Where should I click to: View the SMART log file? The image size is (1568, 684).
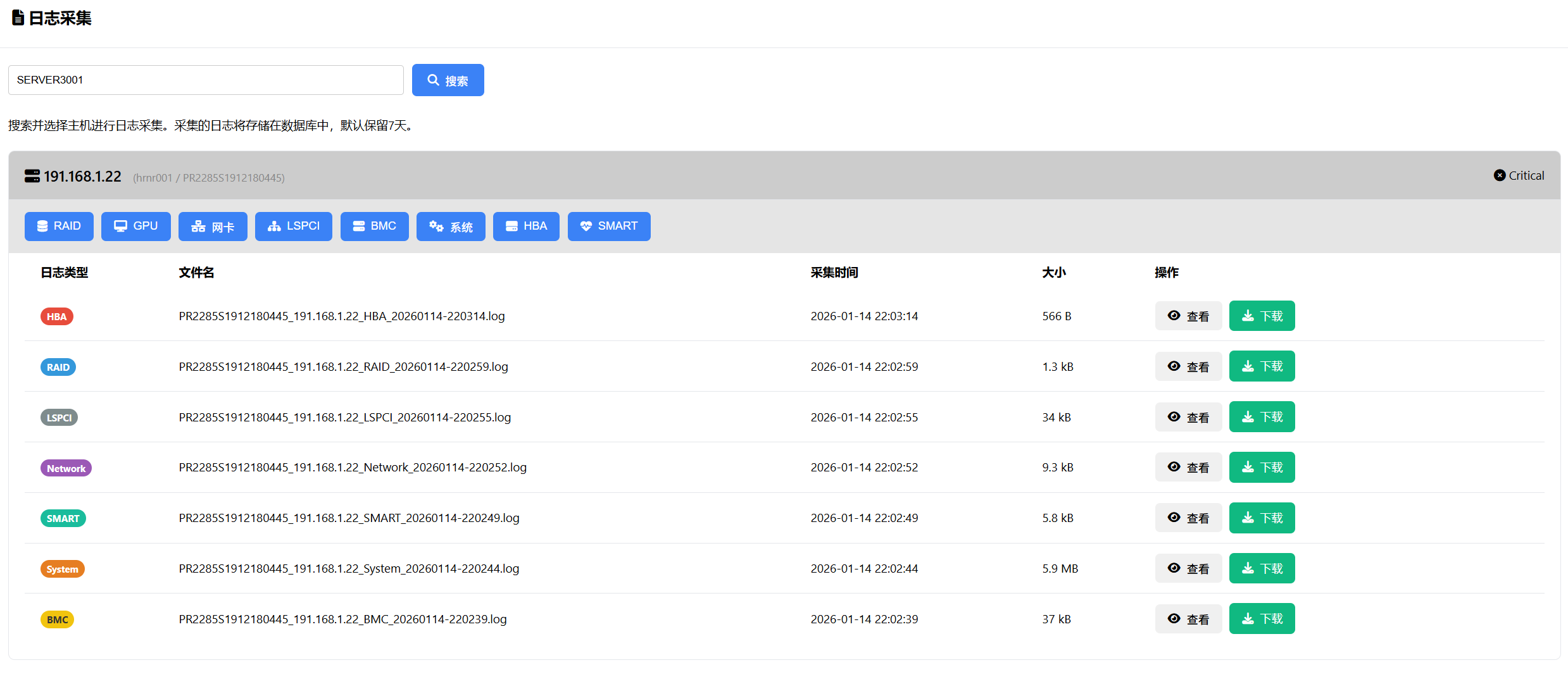click(x=1188, y=518)
